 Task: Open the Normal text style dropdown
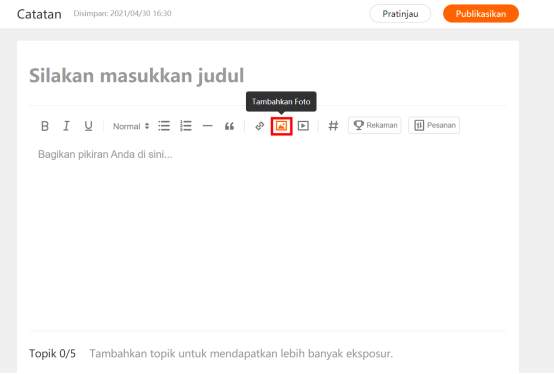point(131,126)
